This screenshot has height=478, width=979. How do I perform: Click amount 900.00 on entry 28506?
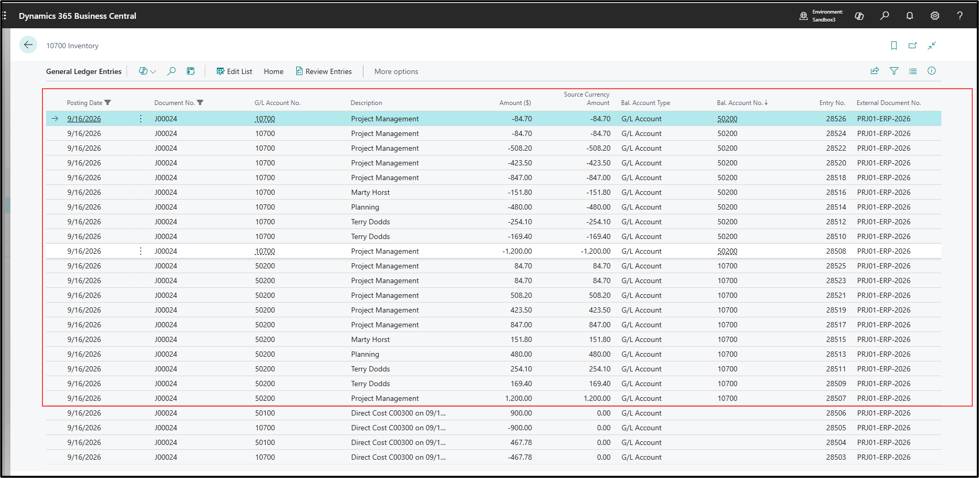point(521,413)
